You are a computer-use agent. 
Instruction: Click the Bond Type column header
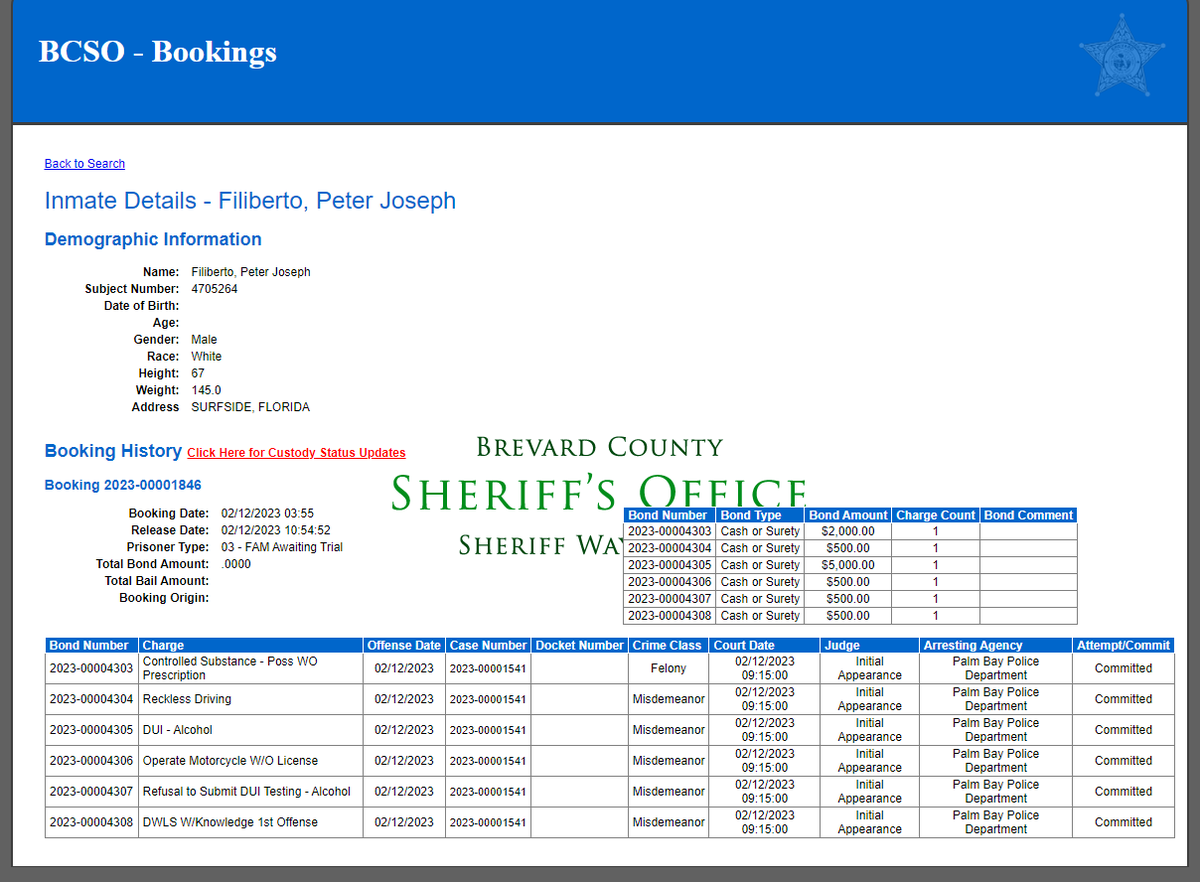pos(761,515)
